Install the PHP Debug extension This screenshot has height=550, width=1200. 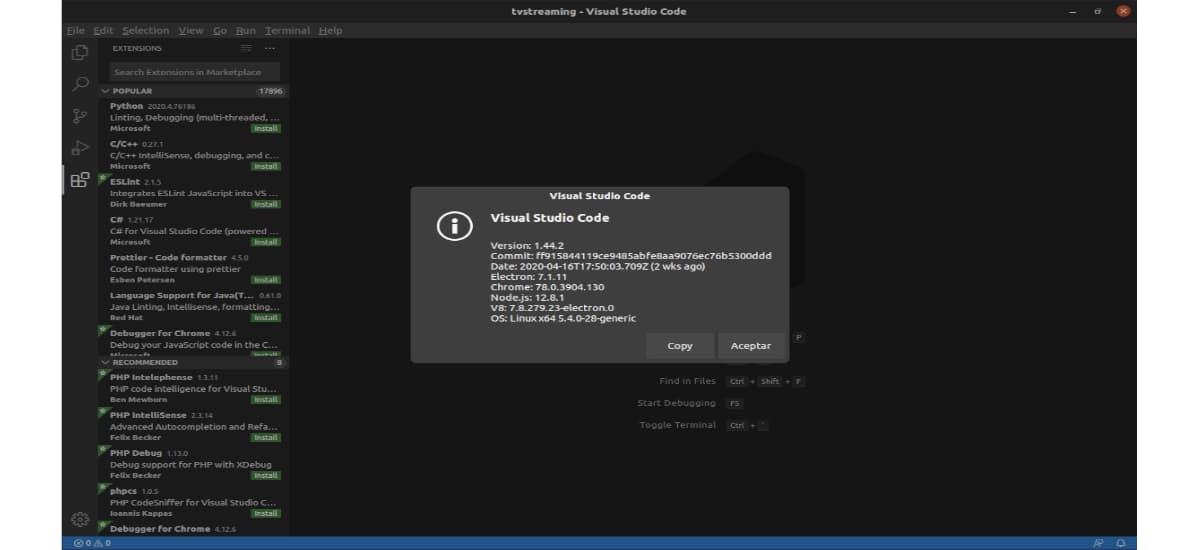point(266,475)
